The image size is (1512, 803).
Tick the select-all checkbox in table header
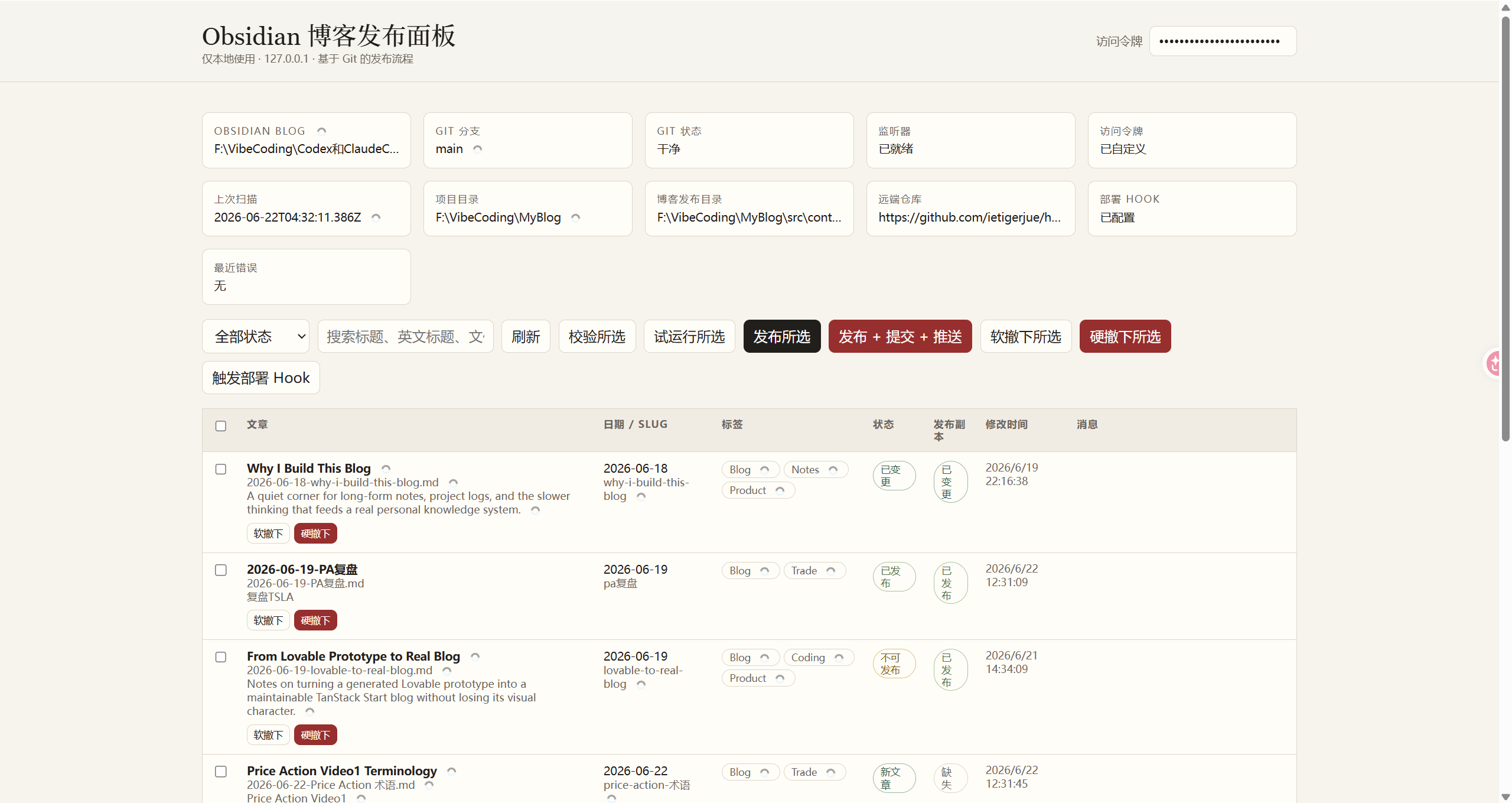tap(221, 426)
